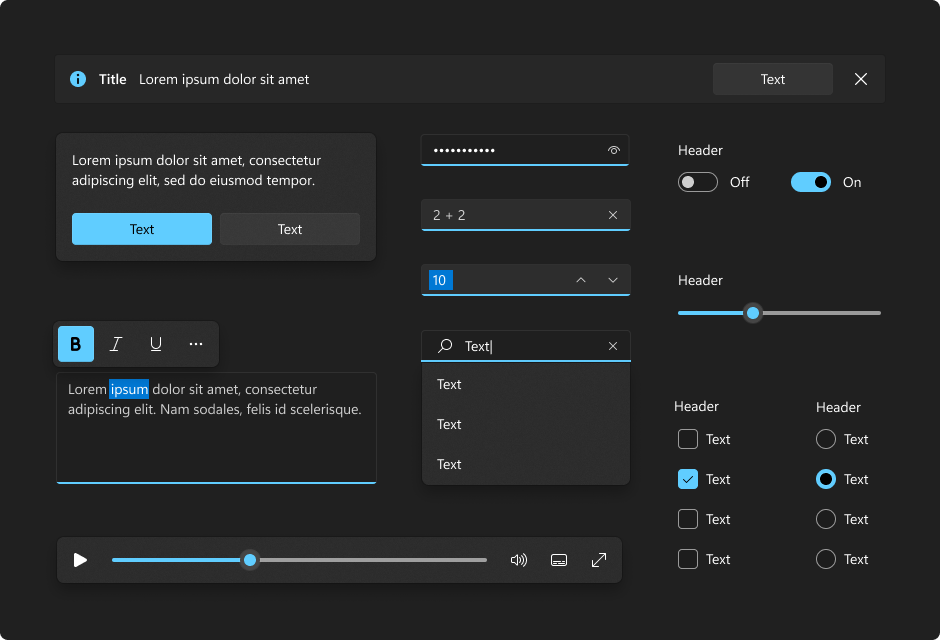Open more formatting options via ellipsis
The width and height of the screenshot is (940, 640).
point(195,344)
